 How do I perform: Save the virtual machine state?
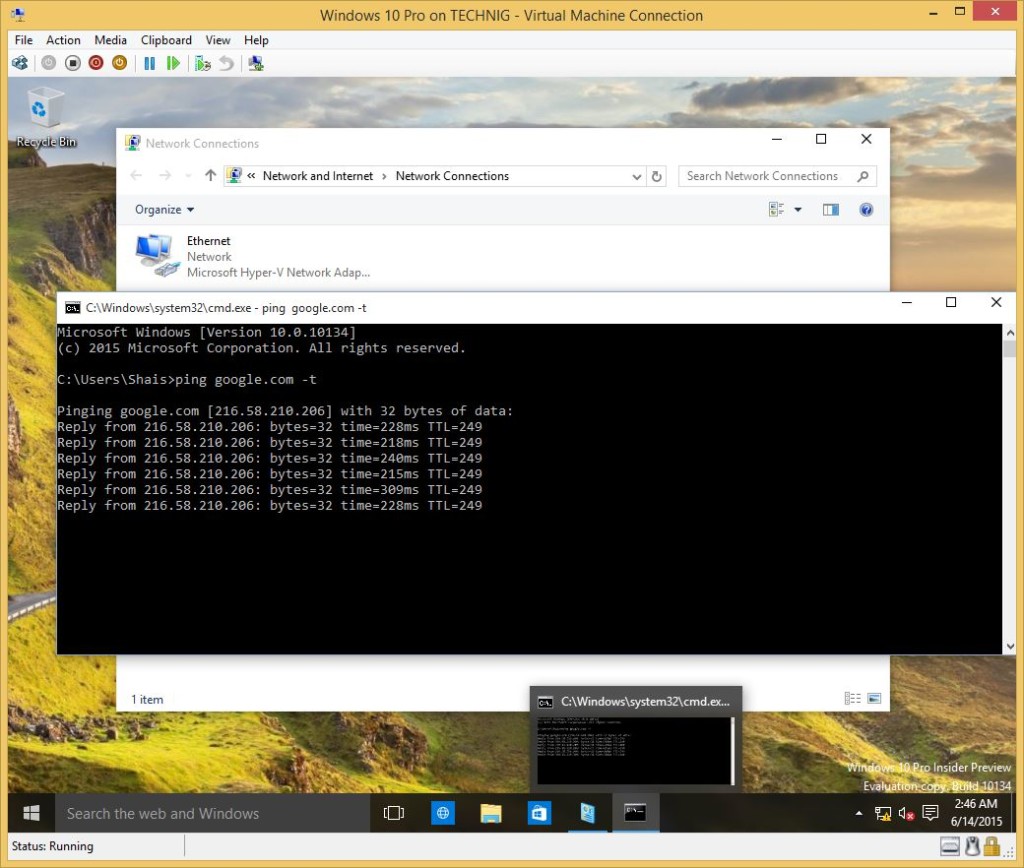(x=118, y=62)
